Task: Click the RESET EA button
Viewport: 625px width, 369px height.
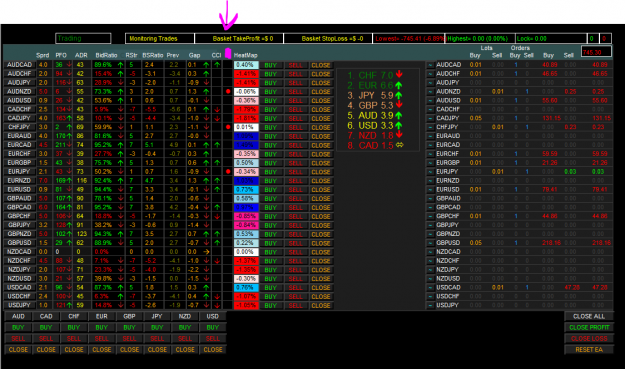Action: pos(589,350)
